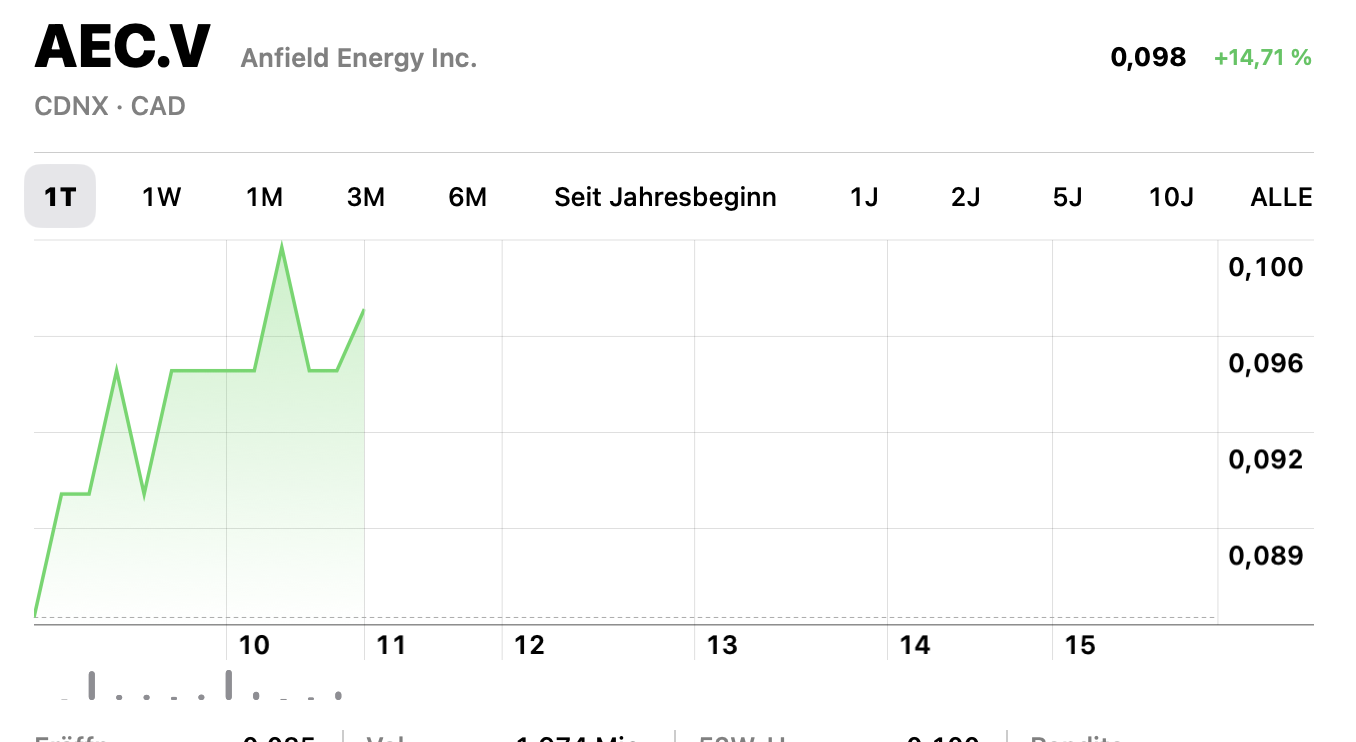Click the chart's highest green peak
This screenshot has height=742, width=1356.
[x=282, y=246]
